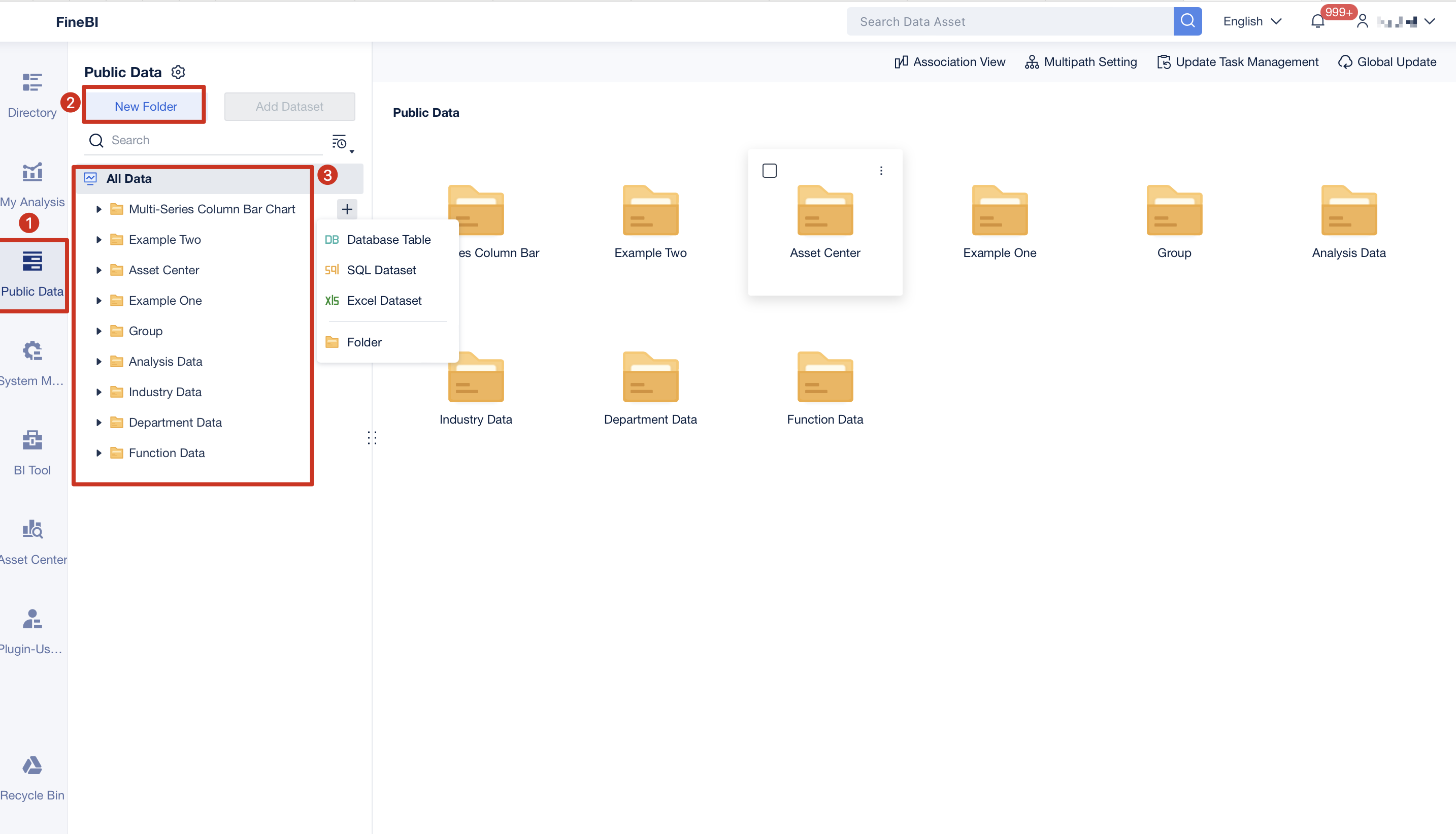
Task: Open the Directory panel from sidebar
Action: pyautogui.click(x=31, y=94)
